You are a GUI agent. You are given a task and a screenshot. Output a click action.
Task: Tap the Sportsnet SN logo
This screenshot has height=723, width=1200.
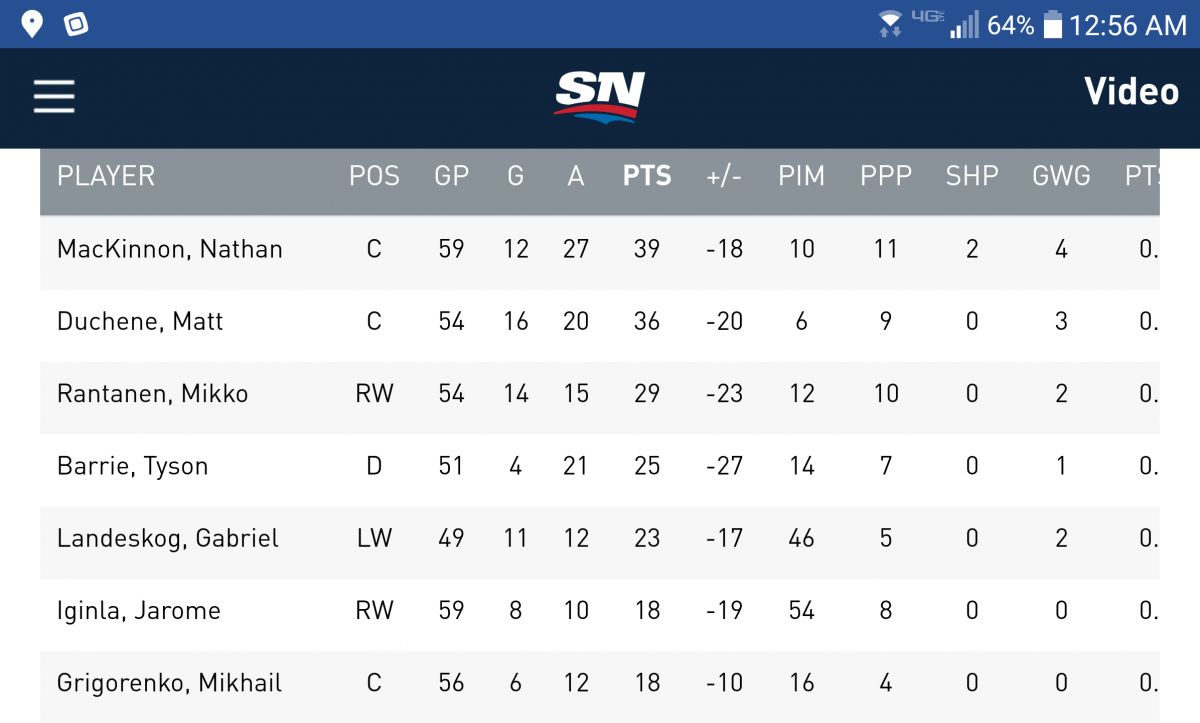tap(600, 96)
